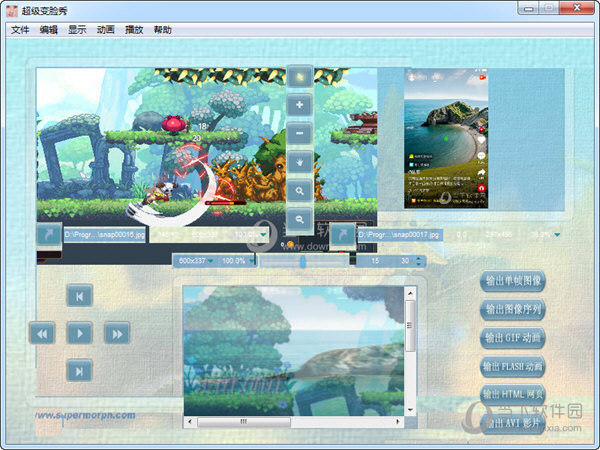Click the zoom in magnifier tool
Viewport: 600px width, 450px height.
pos(300,191)
